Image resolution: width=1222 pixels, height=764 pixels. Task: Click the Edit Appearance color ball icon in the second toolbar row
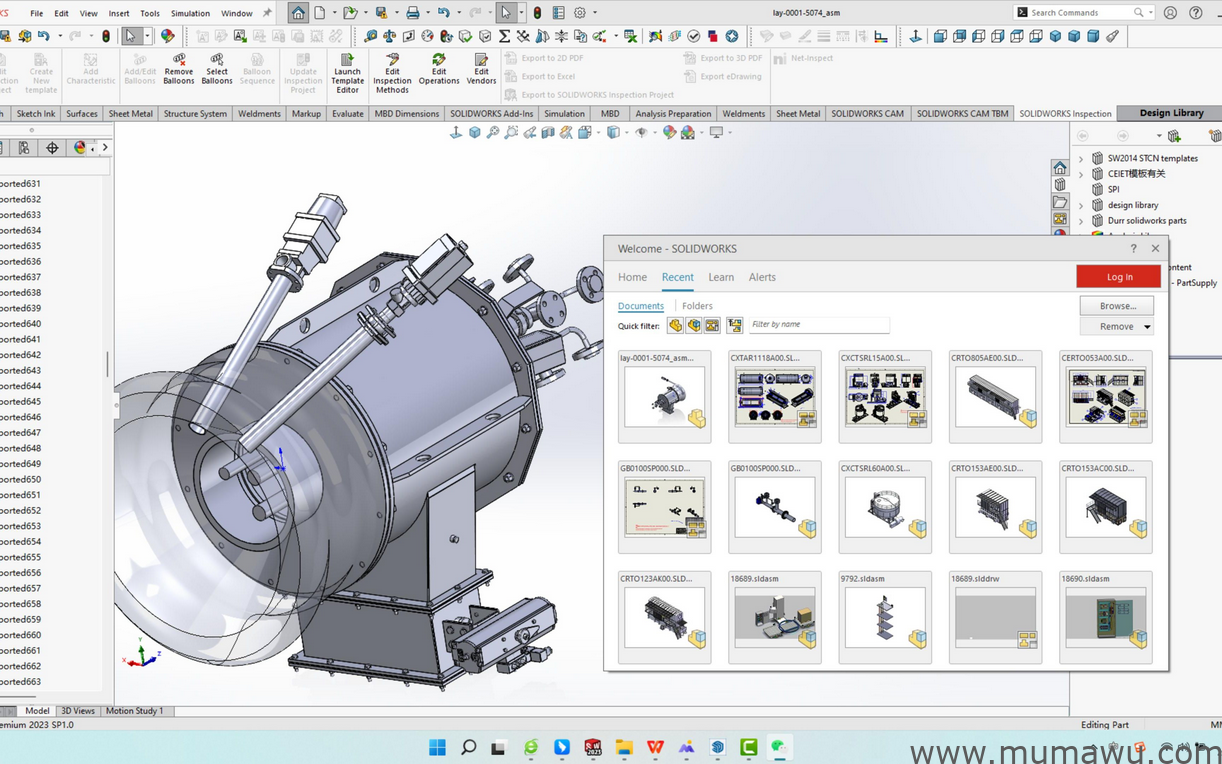[x=167, y=36]
